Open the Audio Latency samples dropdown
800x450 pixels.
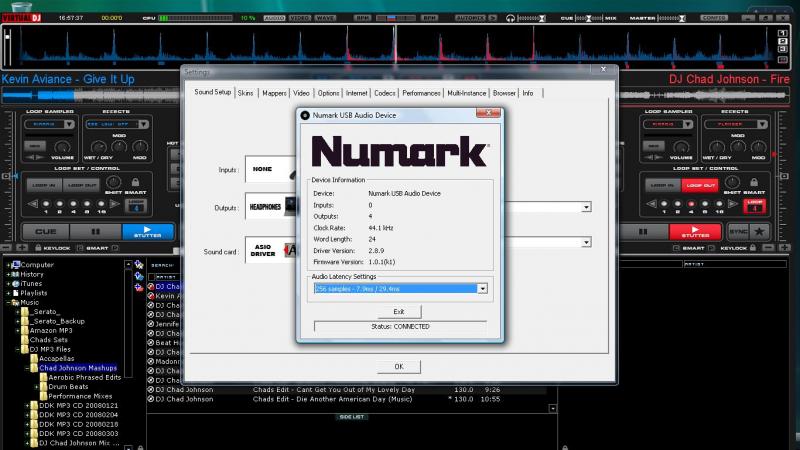click(482, 289)
